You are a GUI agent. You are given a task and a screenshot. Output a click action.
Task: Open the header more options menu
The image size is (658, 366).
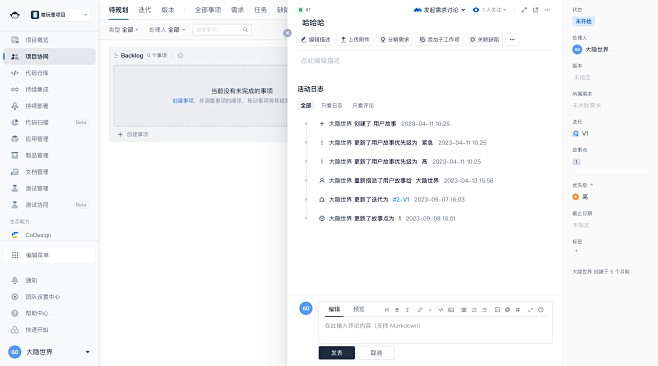pos(547,10)
